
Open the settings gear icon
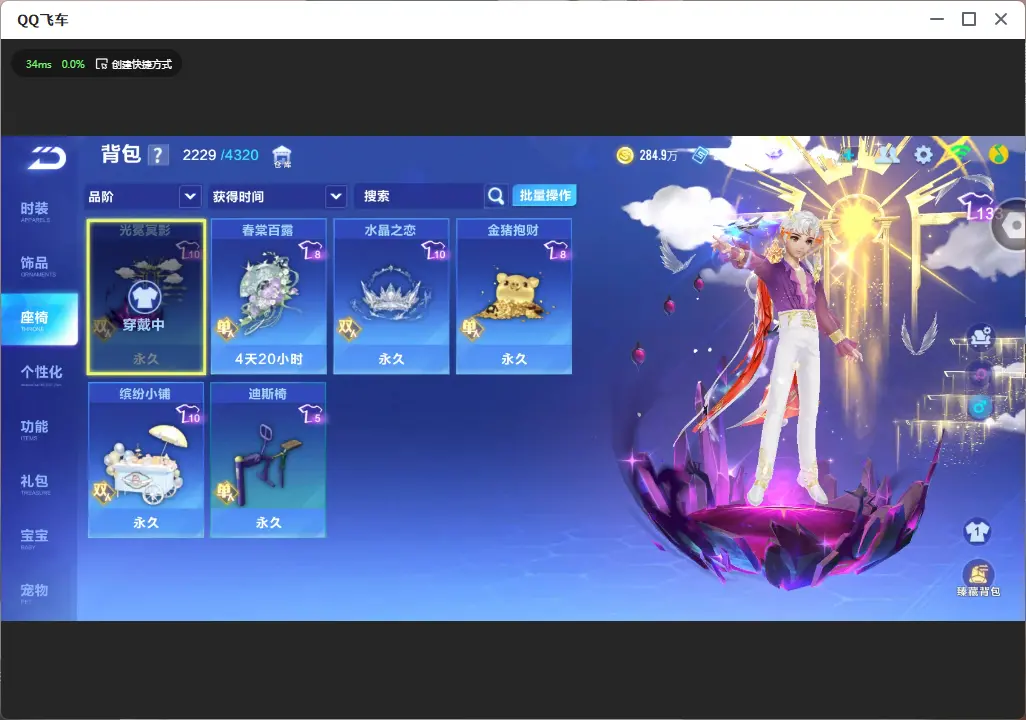pyautogui.click(x=923, y=155)
